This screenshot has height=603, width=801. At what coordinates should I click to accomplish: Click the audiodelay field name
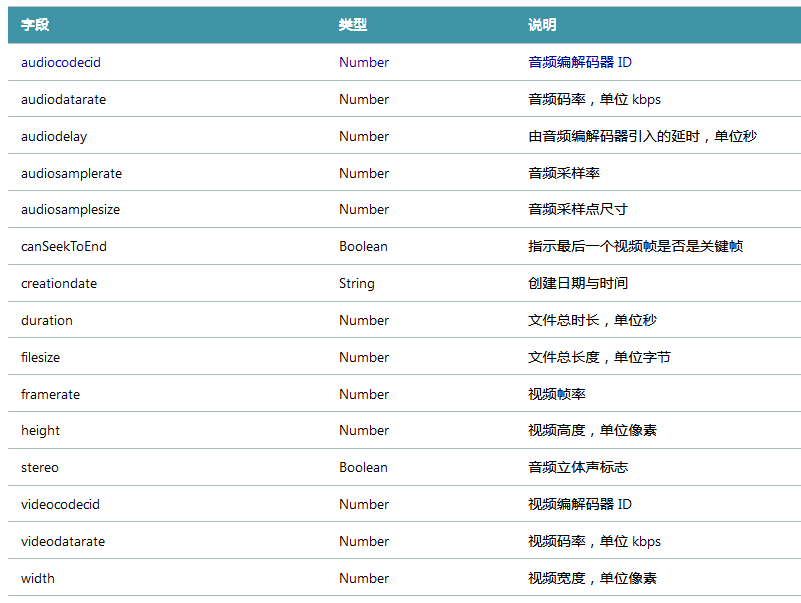click(54, 136)
